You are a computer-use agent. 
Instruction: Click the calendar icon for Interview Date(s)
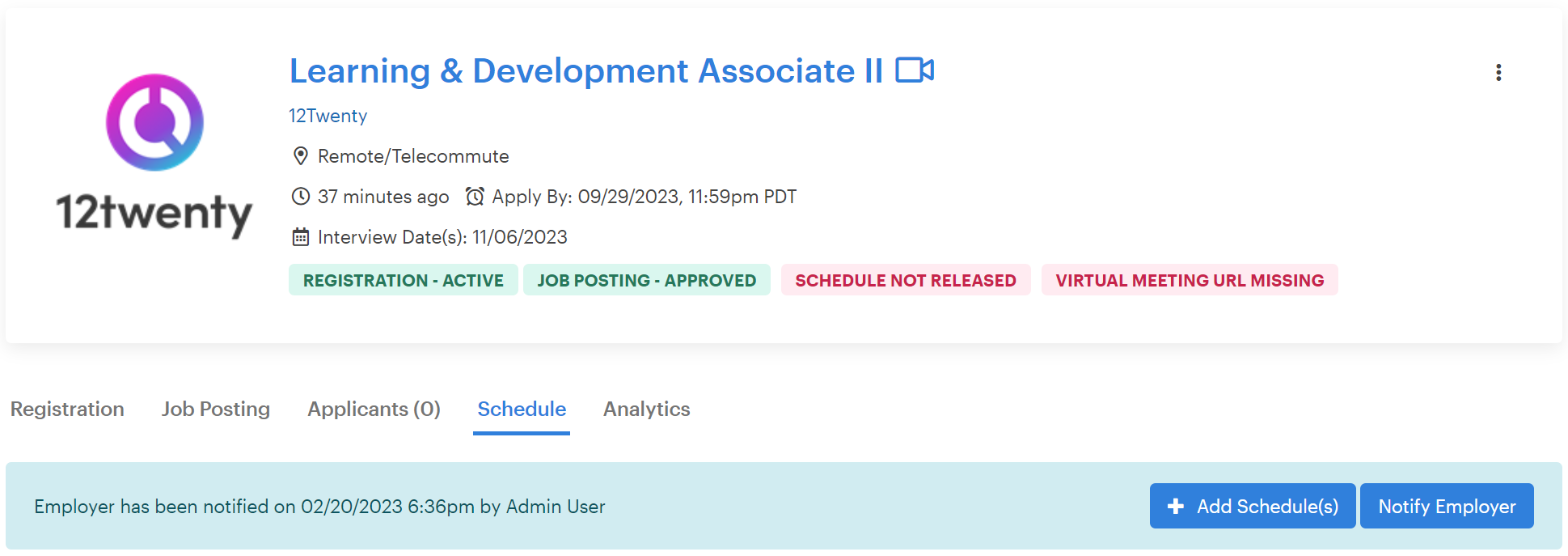(301, 237)
